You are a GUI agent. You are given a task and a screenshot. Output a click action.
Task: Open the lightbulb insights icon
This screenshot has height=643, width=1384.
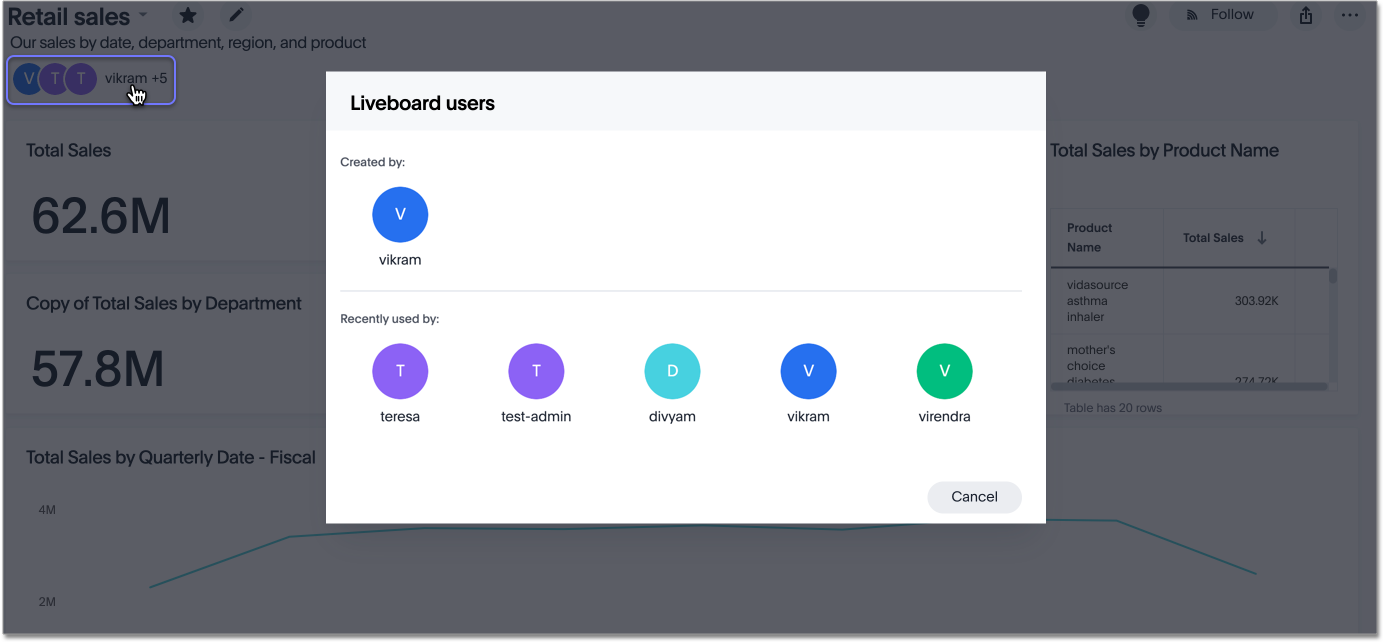tap(1140, 15)
